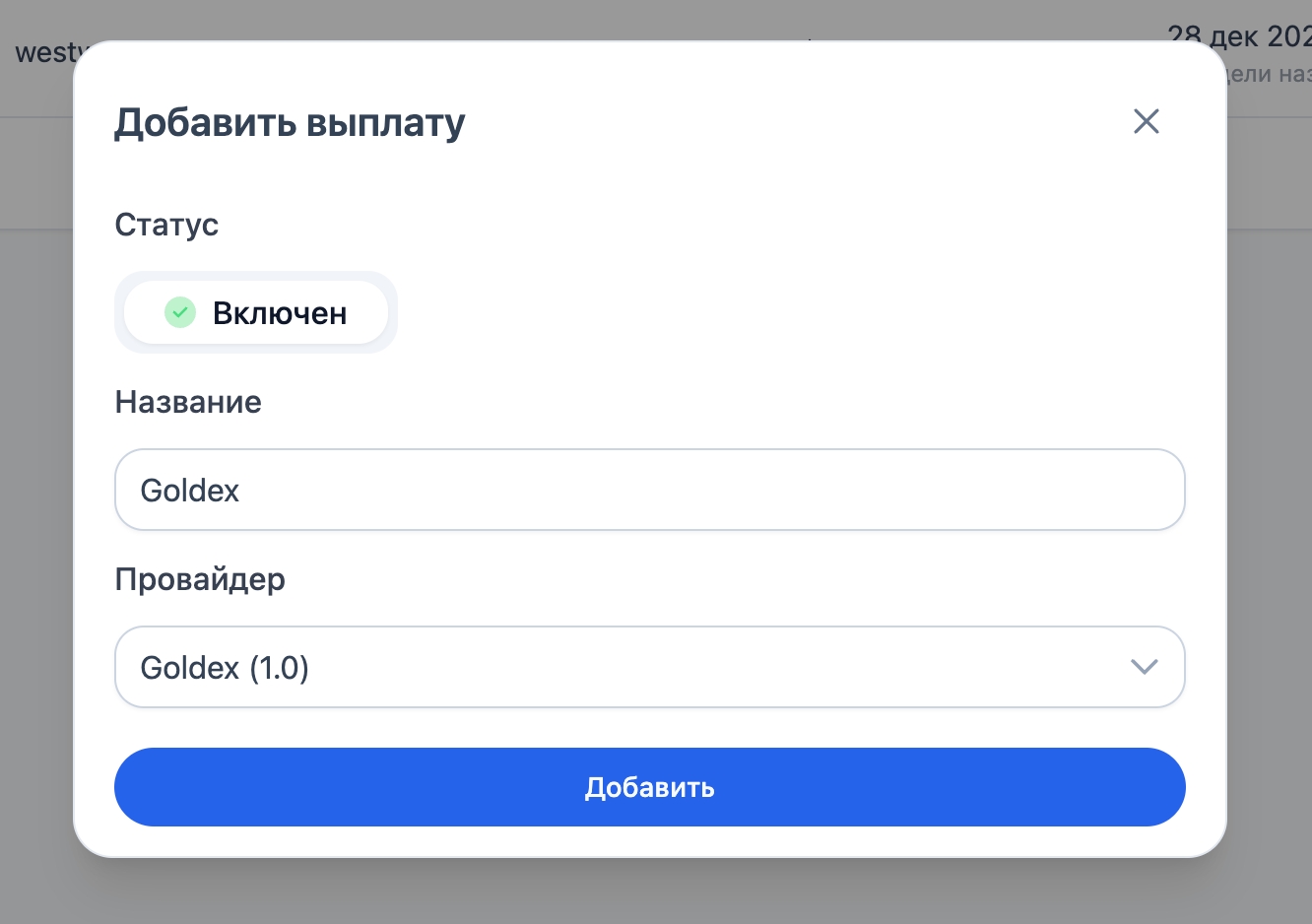Click the Провайдер field label
This screenshot has height=924, width=1312.
pyautogui.click(x=200, y=579)
